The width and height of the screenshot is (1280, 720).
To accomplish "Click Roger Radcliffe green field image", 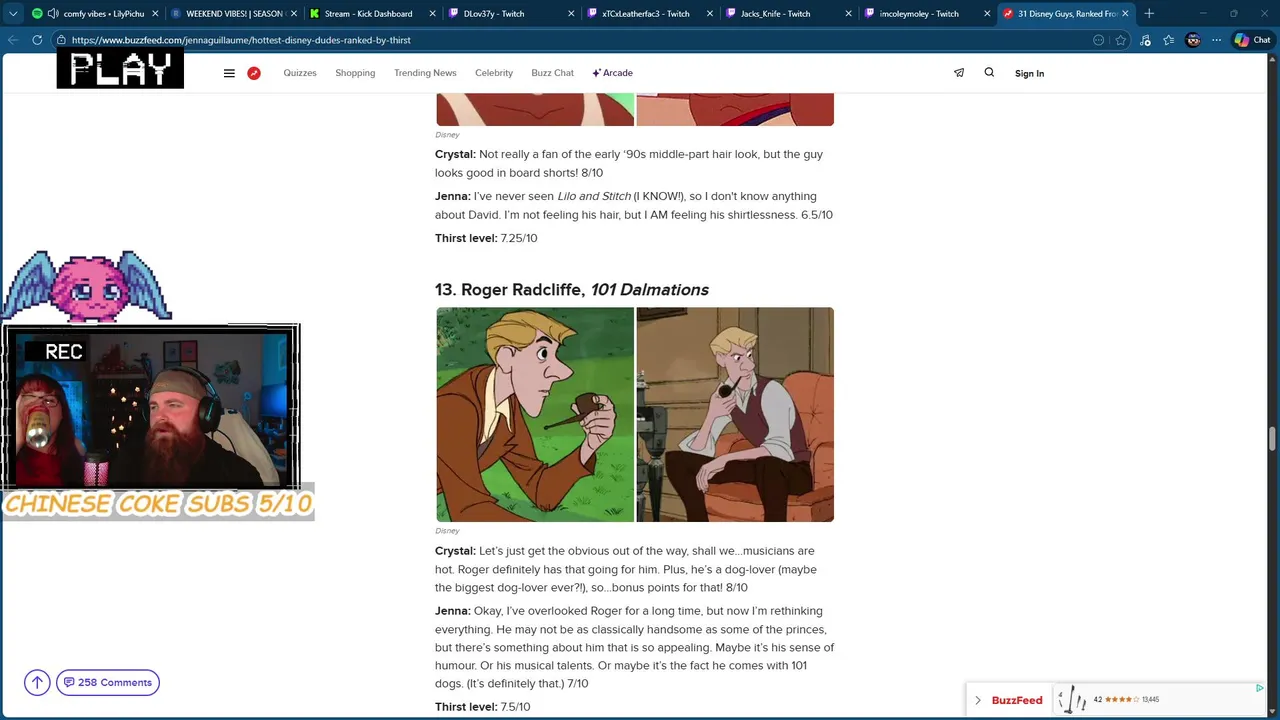I will pyautogui.click(x=535, y=414).
